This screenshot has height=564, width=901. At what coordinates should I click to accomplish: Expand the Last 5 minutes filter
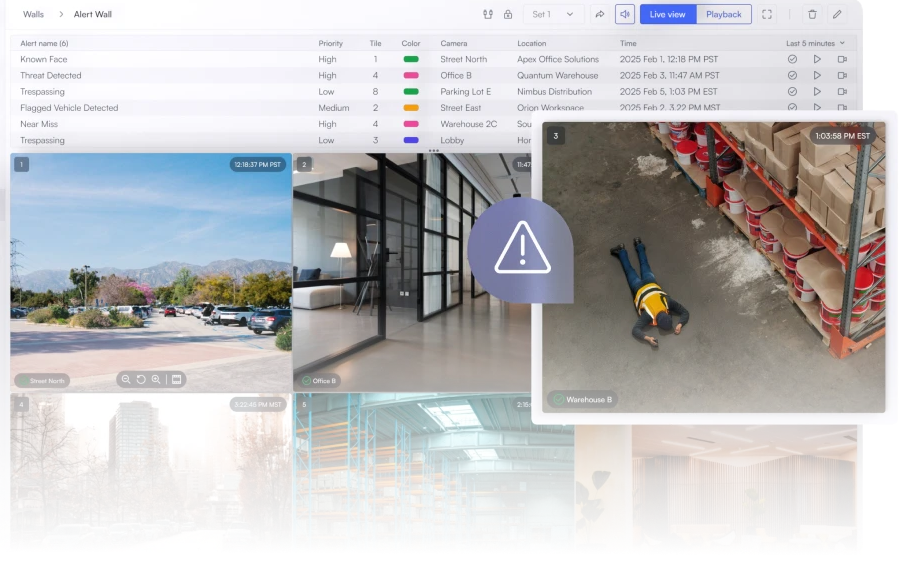(x=815, y=43)
